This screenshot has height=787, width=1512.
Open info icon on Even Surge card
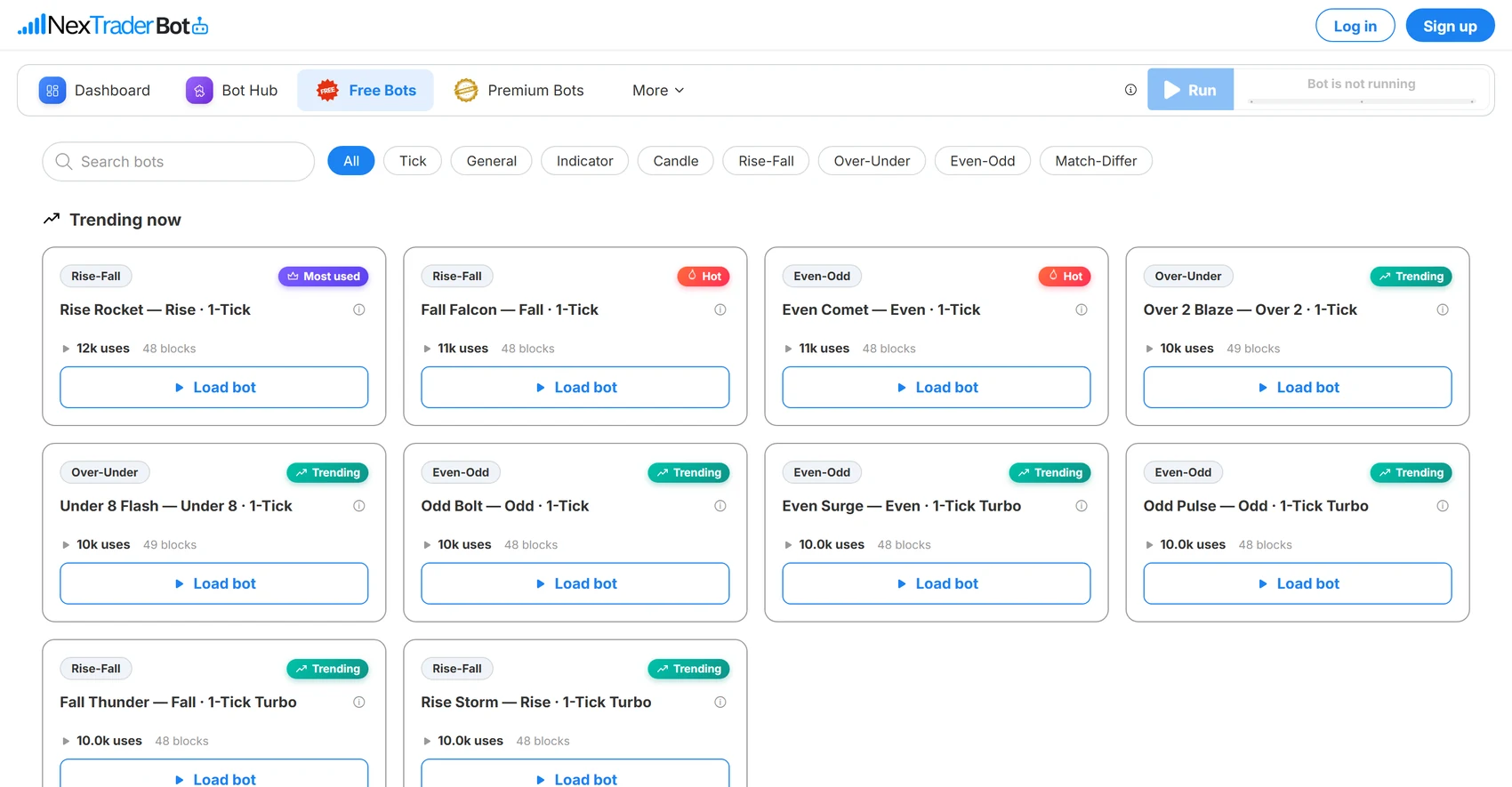[x=1082, y=506]
